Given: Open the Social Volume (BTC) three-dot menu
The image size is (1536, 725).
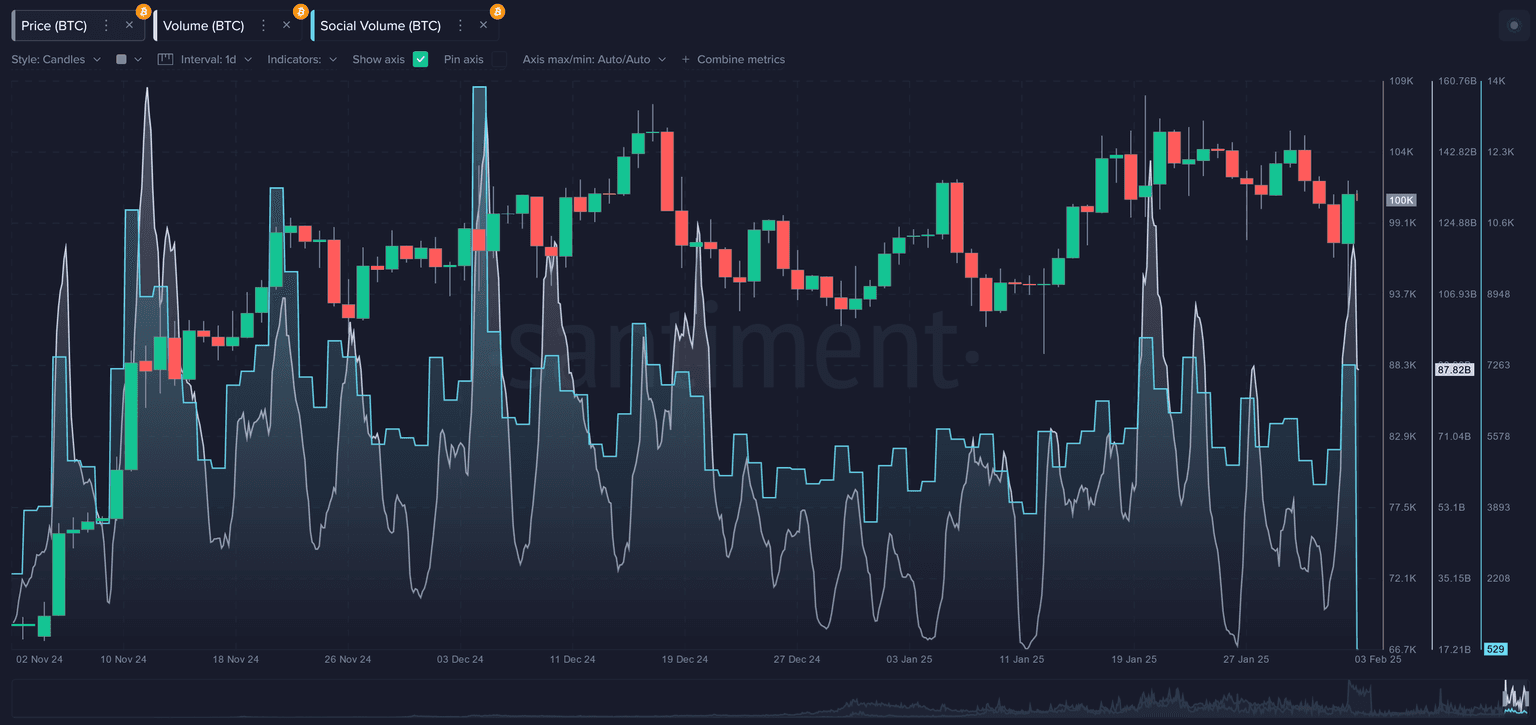Looking at the screenshot, I should (460, 26).
